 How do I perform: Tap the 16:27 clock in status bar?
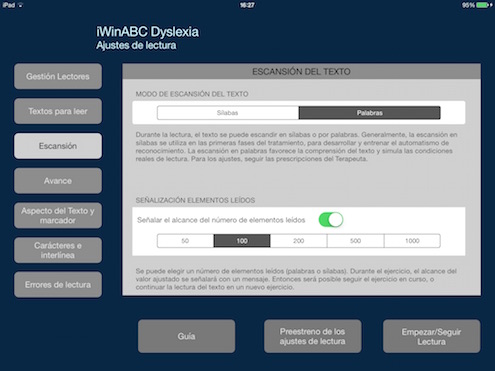[x=247, y=5]
